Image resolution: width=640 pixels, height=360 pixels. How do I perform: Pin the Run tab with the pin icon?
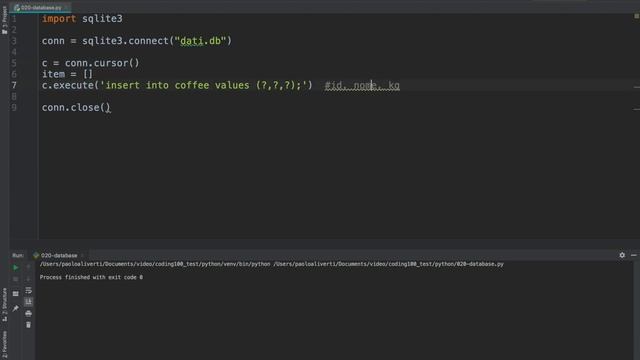(x=16, y=309)
